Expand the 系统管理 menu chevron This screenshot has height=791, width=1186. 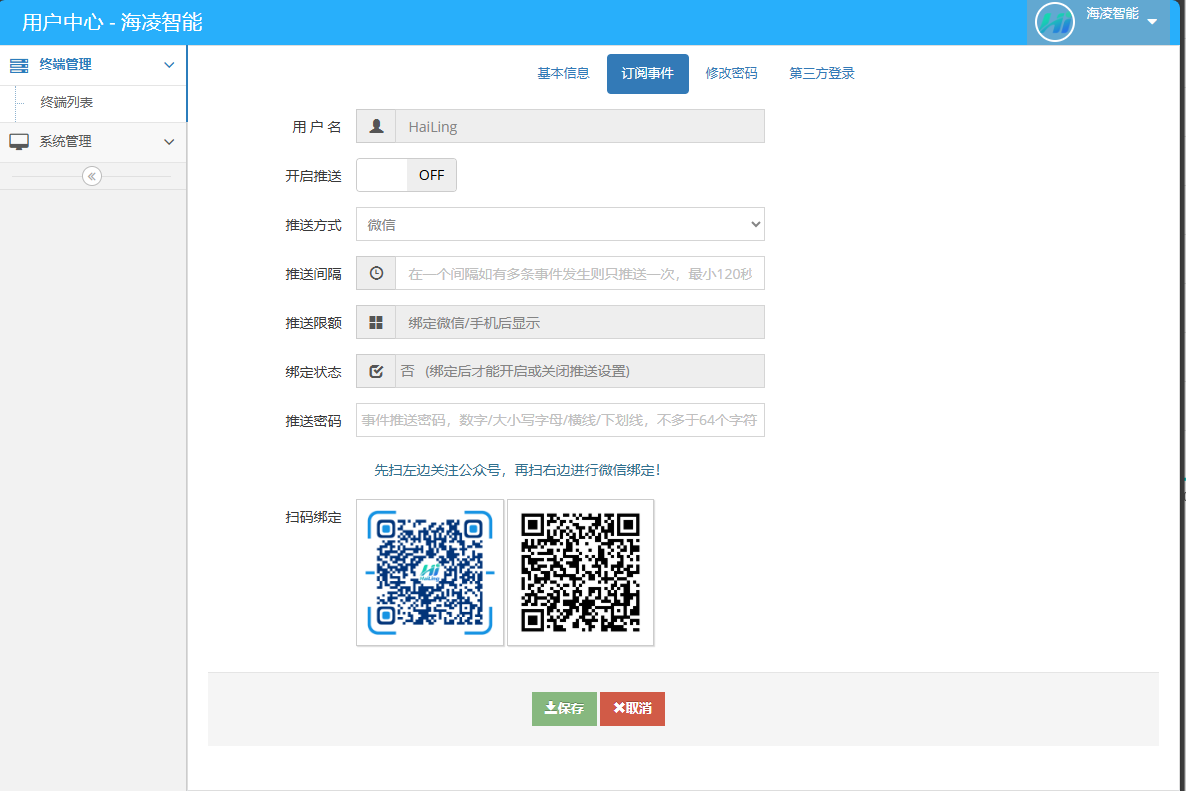pyautogui.click(x=169, y=141)
